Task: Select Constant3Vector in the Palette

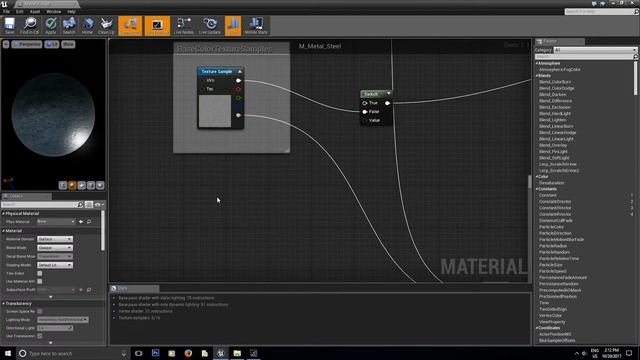Action: [x=555, y=208]
